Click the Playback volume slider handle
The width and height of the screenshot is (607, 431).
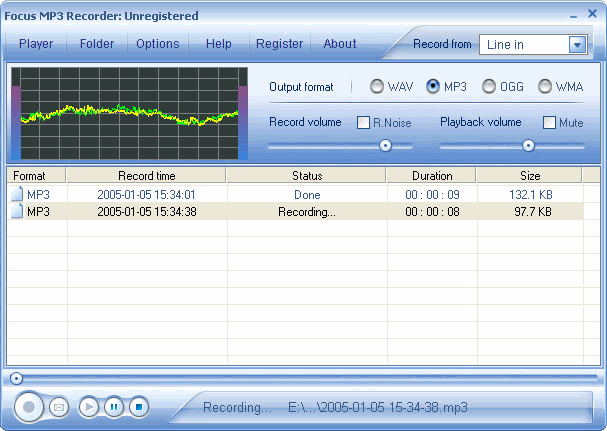tap(528, 146)
